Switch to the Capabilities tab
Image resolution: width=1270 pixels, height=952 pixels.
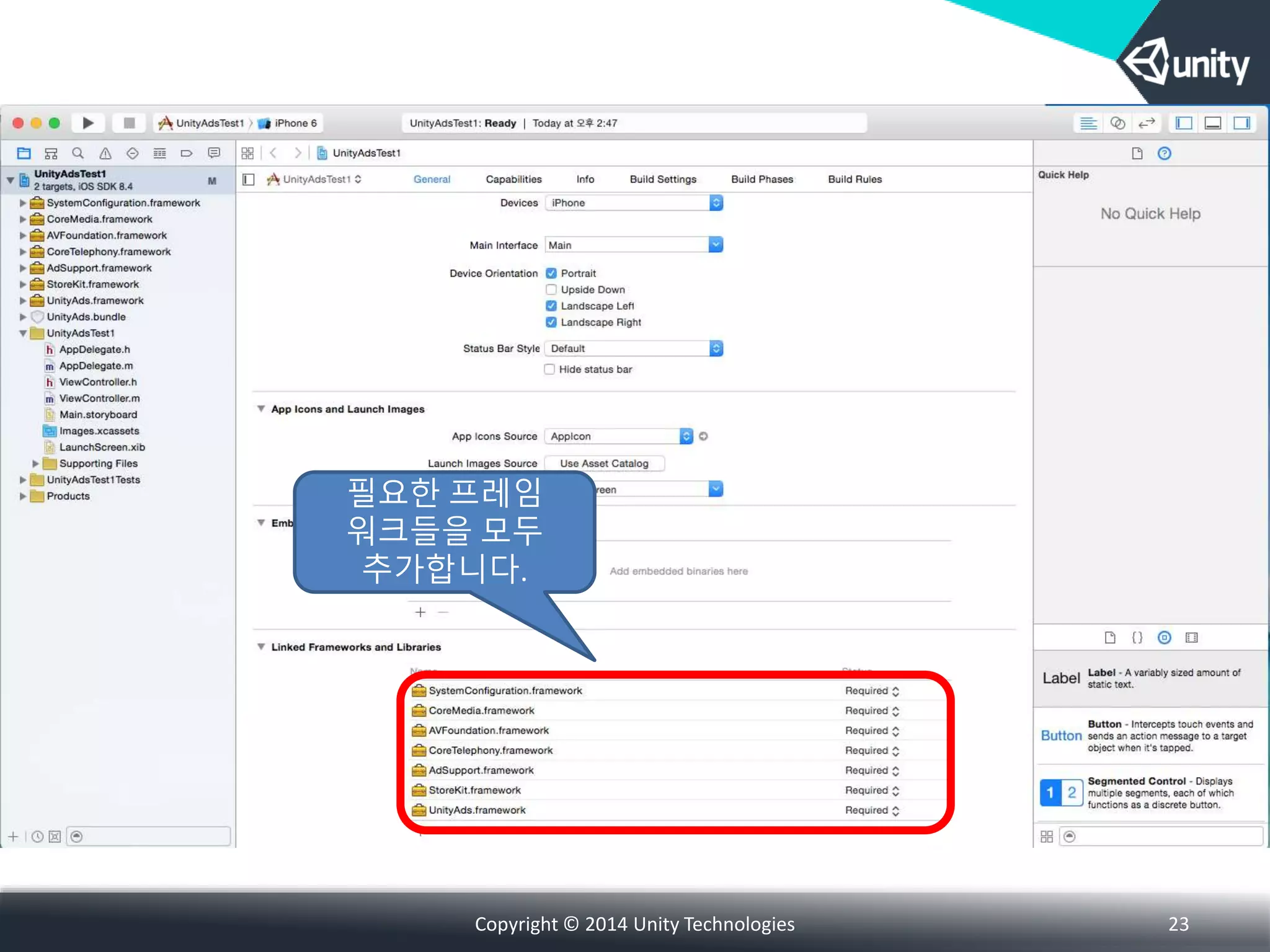tap(513, 180)
